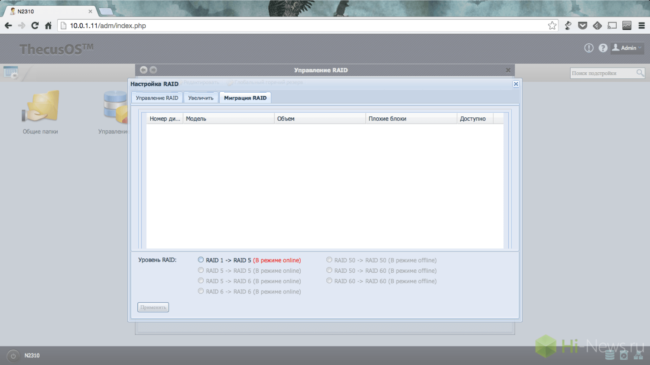650x365 pixels.
Task: Click the cast screen extension icon
Action: click(612, 26)
